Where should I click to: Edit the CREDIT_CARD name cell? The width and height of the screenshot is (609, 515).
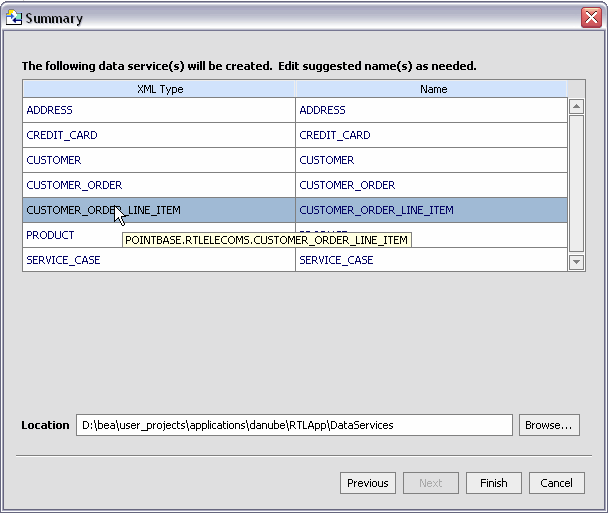pos(432,135)
